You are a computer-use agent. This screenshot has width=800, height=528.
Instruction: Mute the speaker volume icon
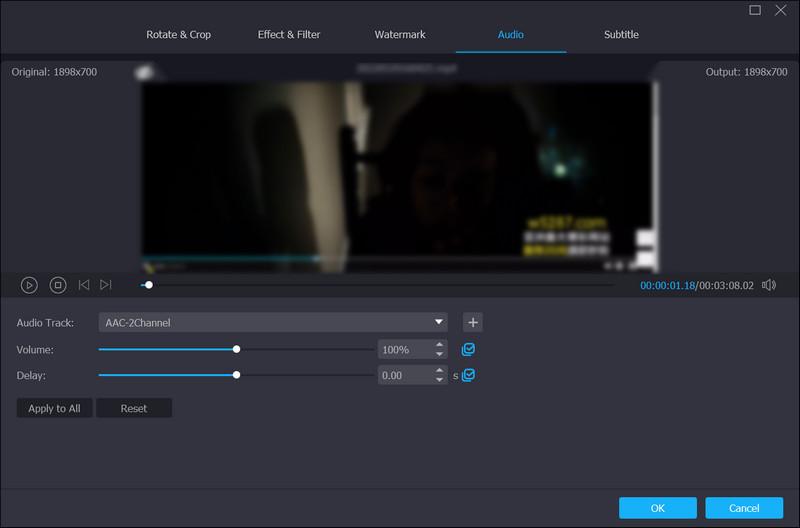[x=768, y=285]
